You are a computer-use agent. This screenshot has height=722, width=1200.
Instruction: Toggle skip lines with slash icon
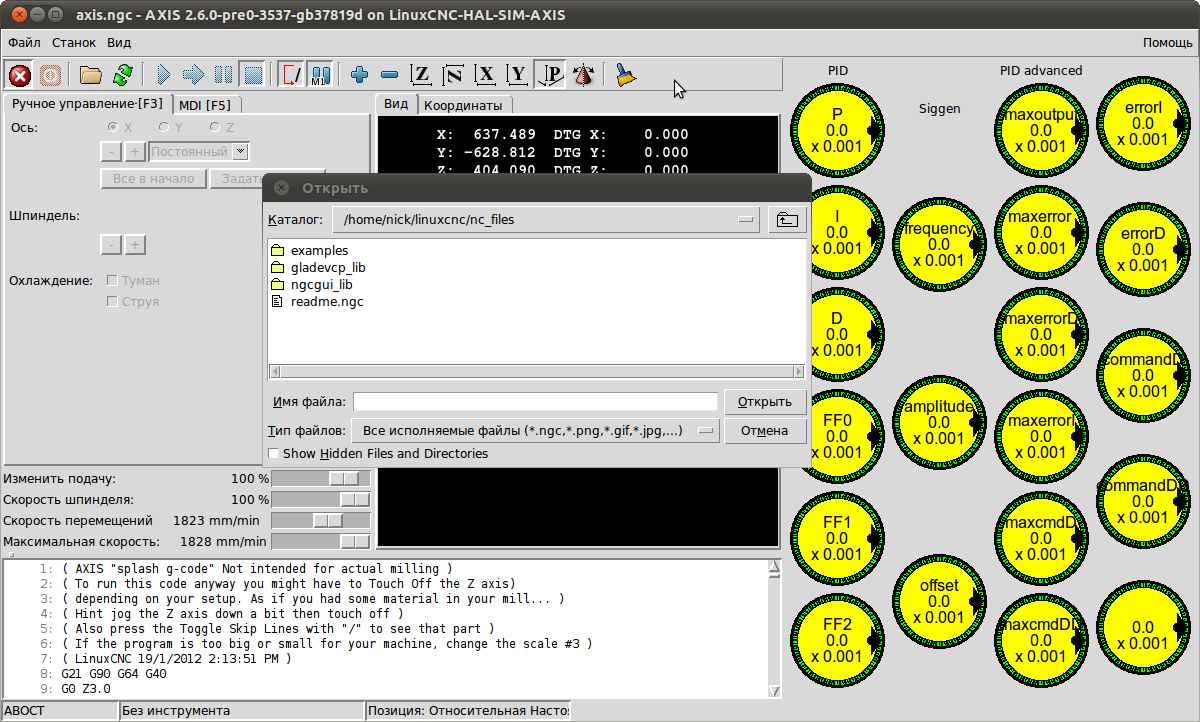point(292,74)
